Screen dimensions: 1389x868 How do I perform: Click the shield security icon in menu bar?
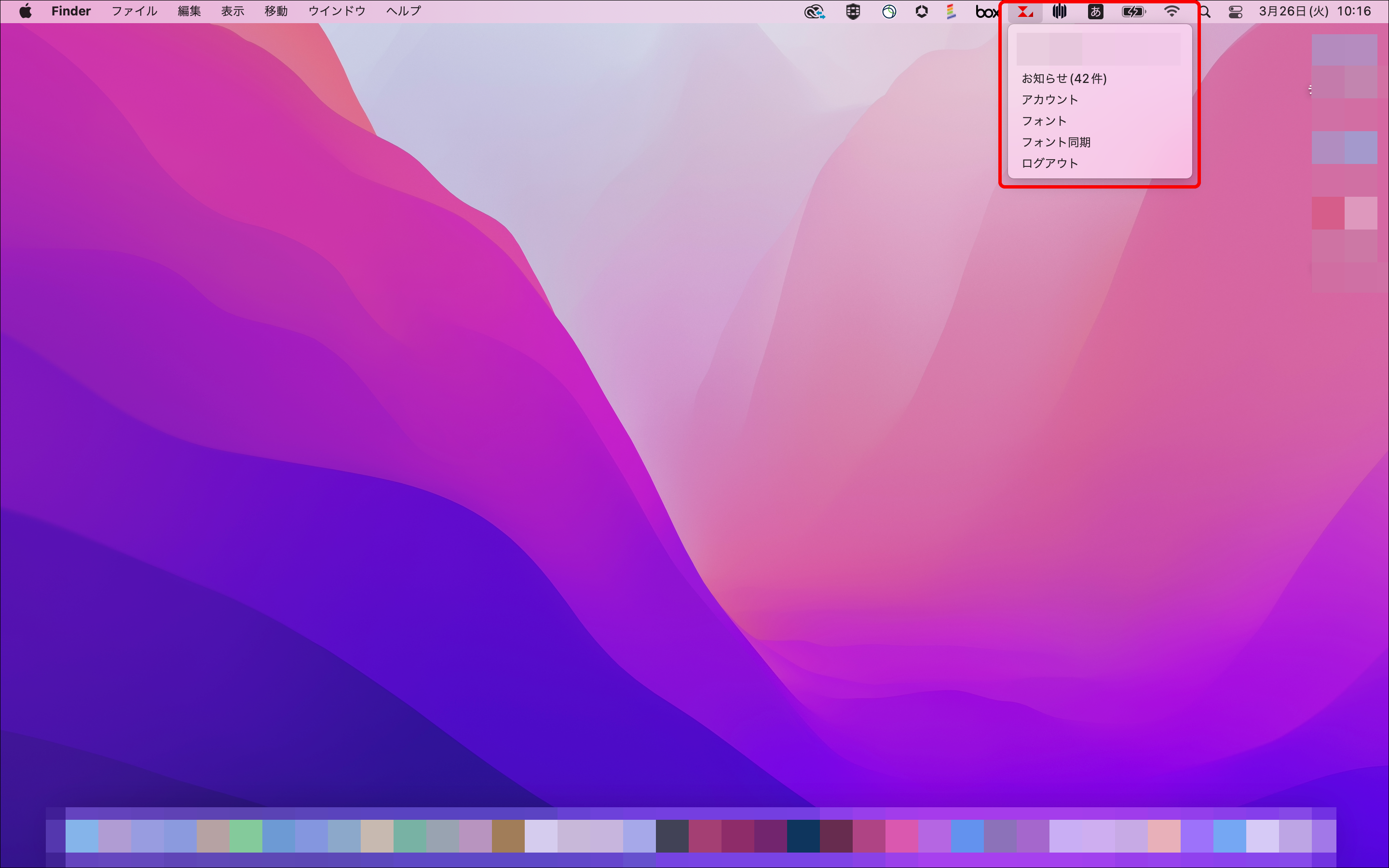click(x=853, y=12)
